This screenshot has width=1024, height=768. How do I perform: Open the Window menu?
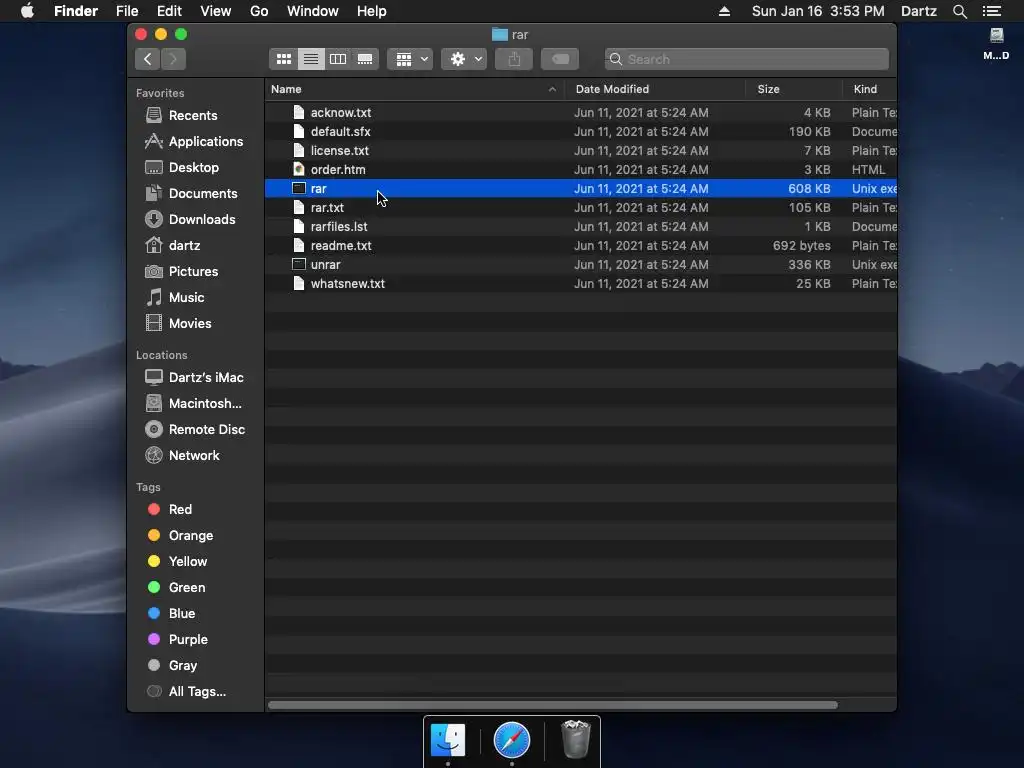[x=313, y=11]
